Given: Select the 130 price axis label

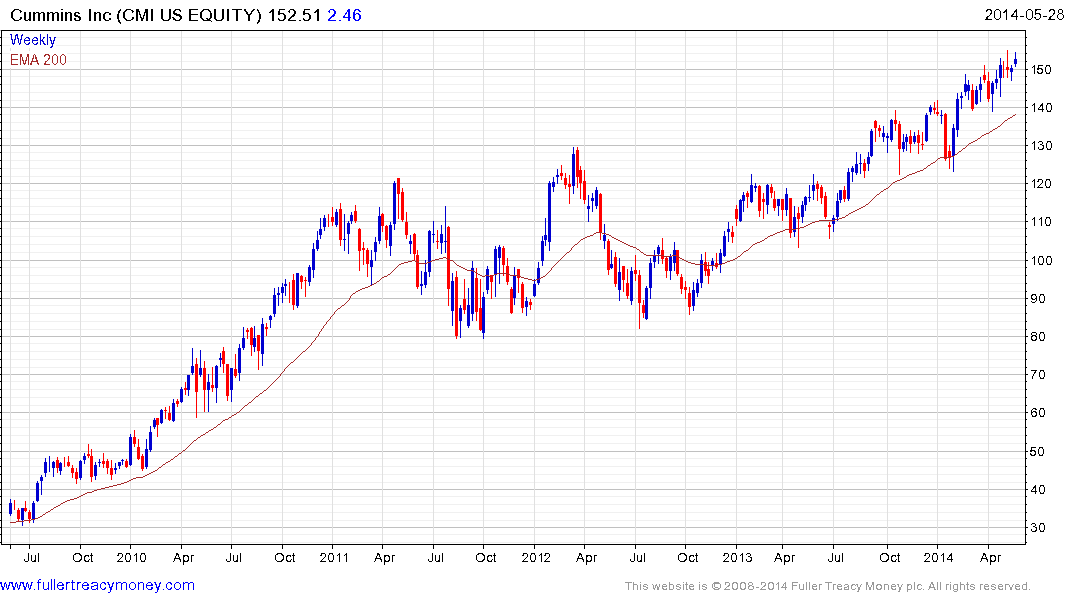Looking at the screenshot, I should 1041,146.
